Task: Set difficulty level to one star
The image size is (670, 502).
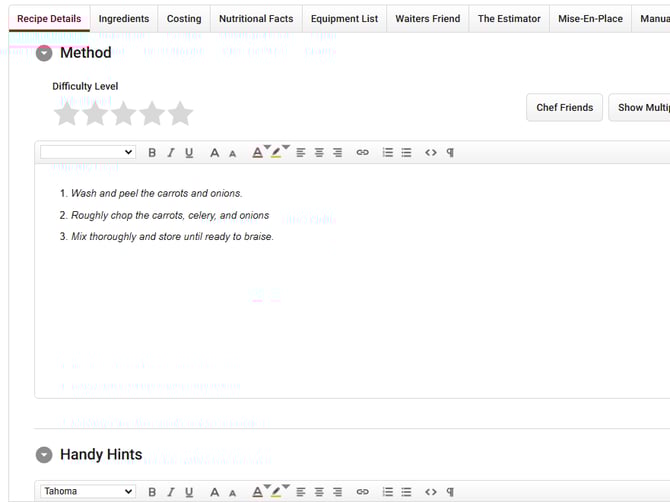Action: (x=66, y=114)
